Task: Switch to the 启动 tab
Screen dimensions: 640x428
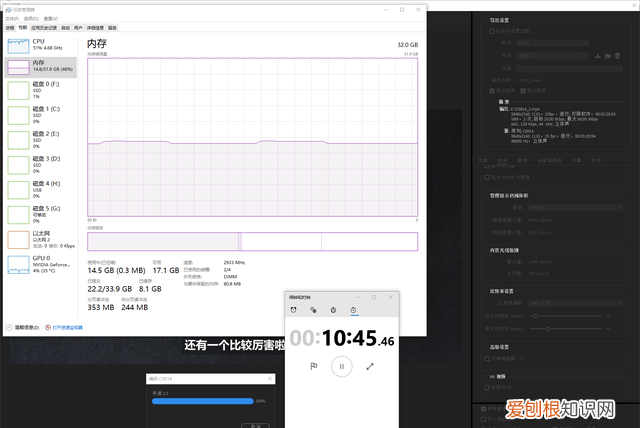Action: pos(65,28)
